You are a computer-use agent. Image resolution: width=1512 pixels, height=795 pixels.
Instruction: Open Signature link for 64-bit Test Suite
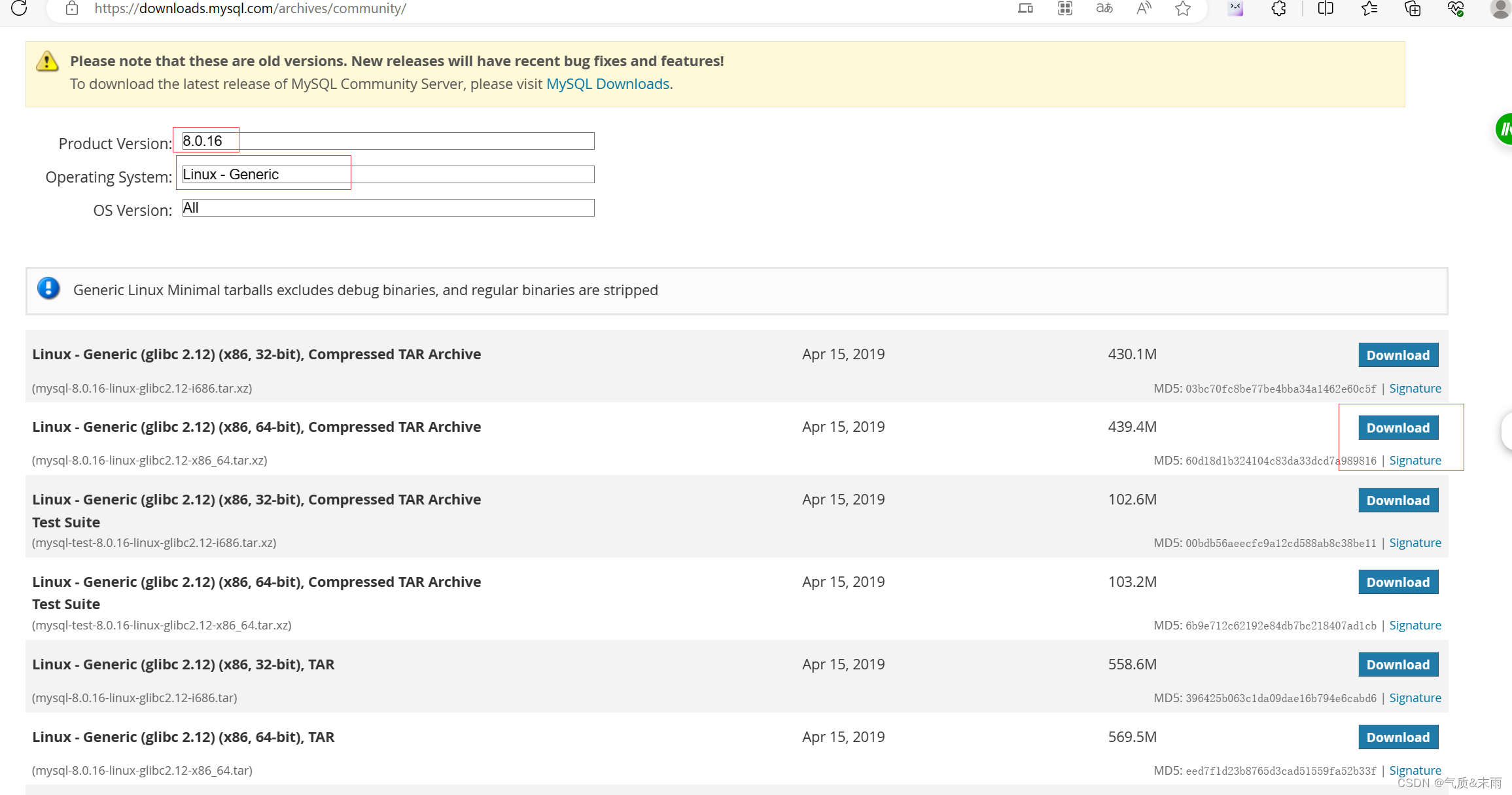point(1415,625)
